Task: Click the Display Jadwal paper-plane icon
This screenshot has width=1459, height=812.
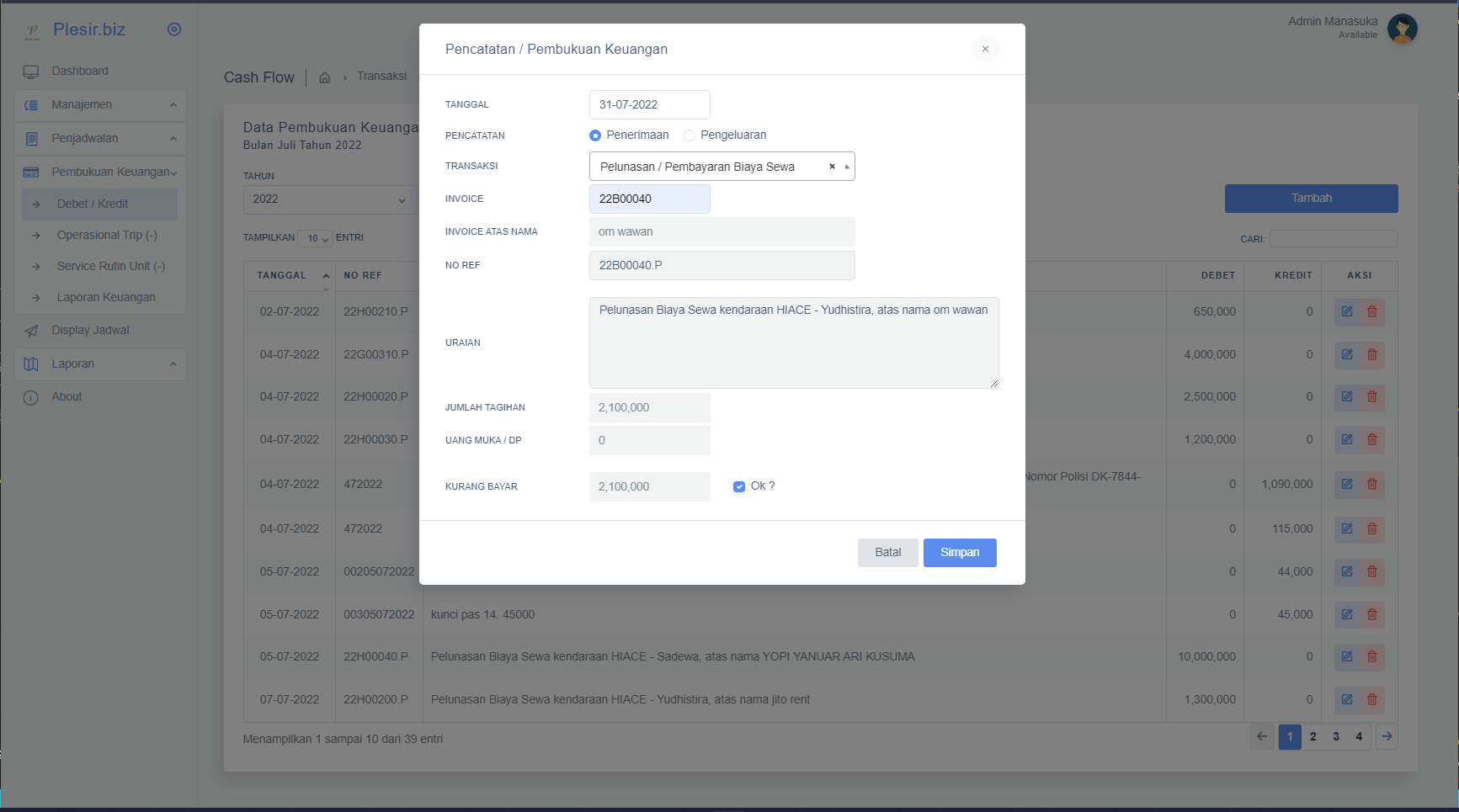Action: click(31, 330)
